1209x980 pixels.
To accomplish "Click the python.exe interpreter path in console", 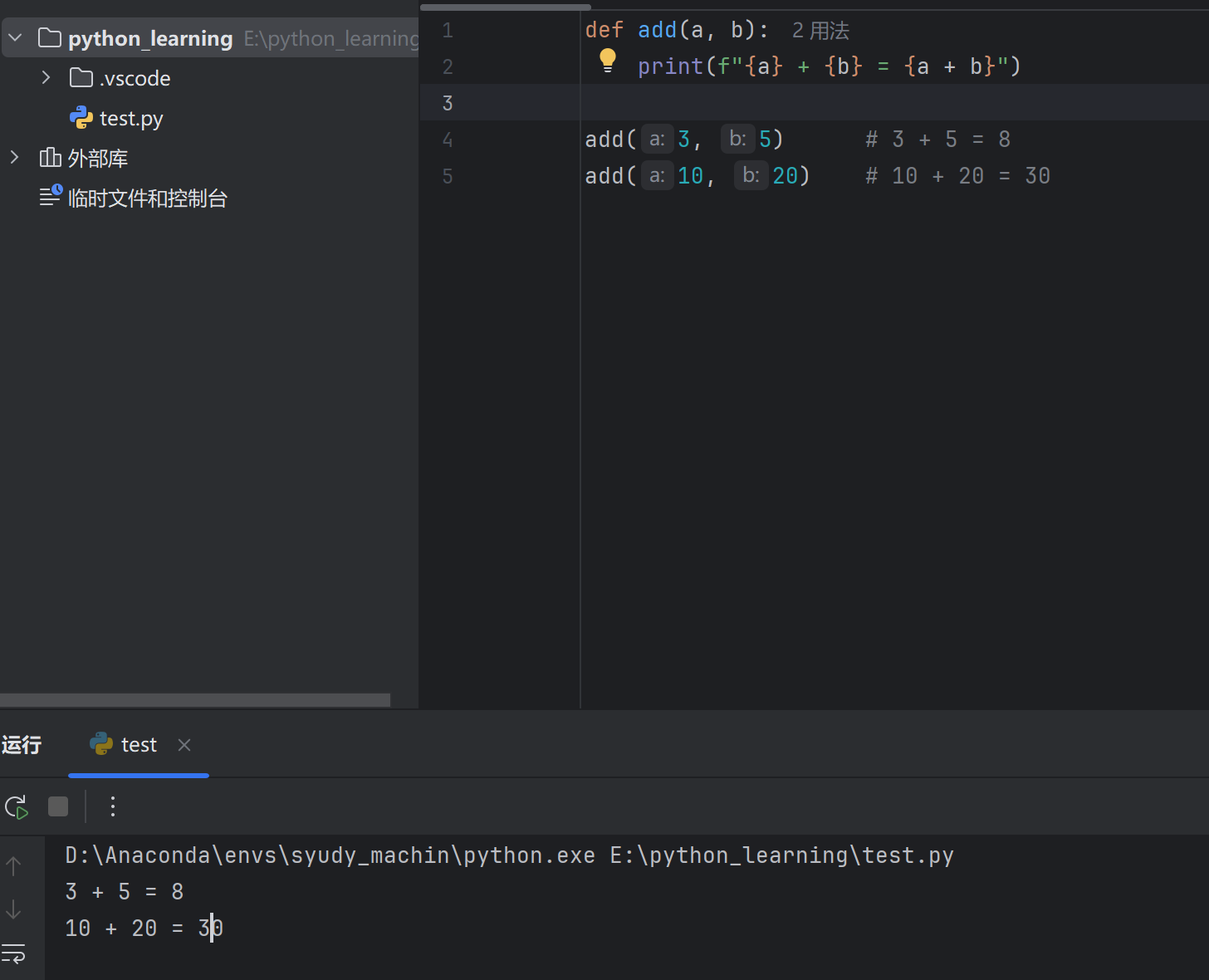I will coord(330,856).
